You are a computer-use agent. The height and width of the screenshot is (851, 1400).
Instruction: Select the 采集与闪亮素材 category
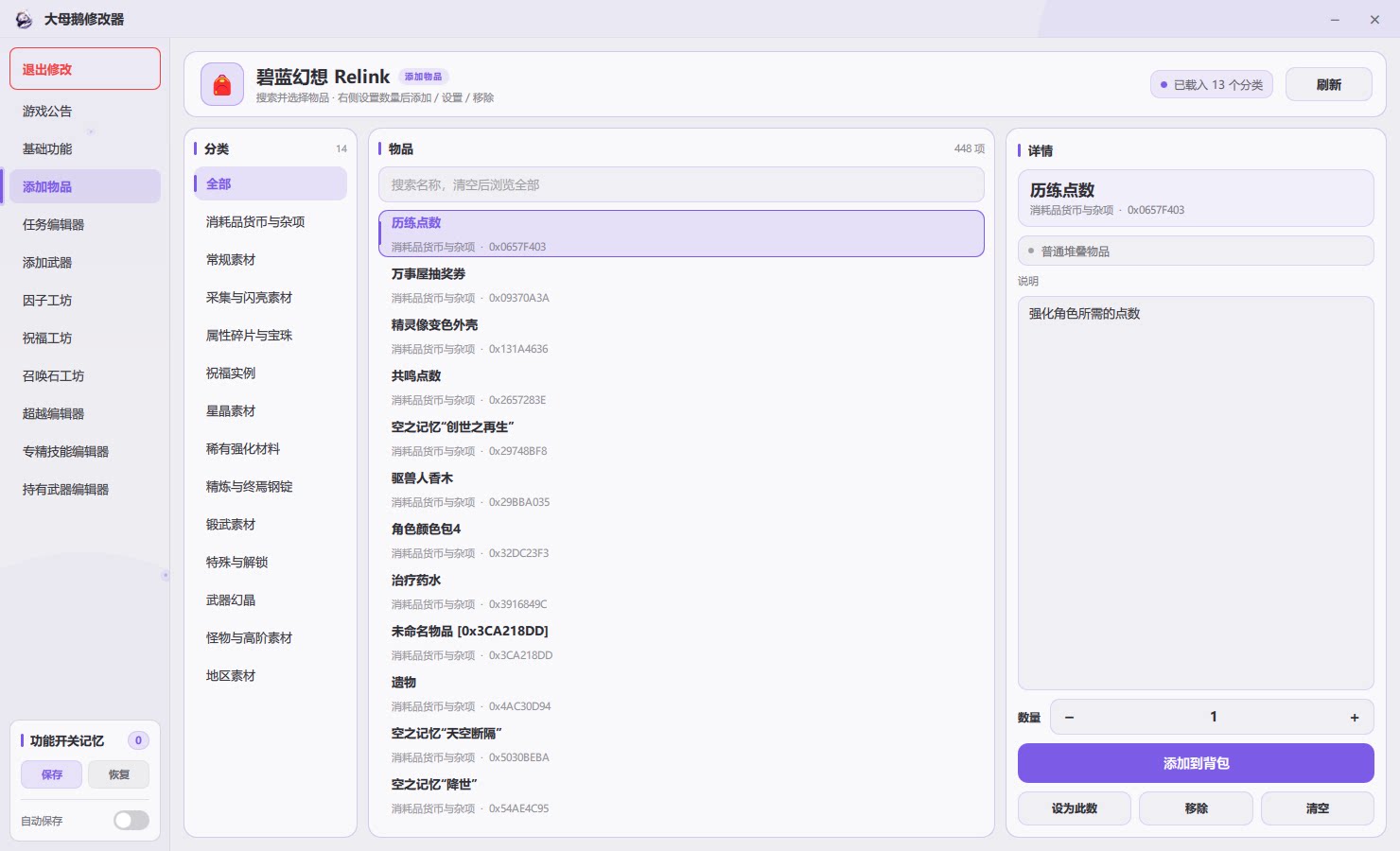[271, 297]
